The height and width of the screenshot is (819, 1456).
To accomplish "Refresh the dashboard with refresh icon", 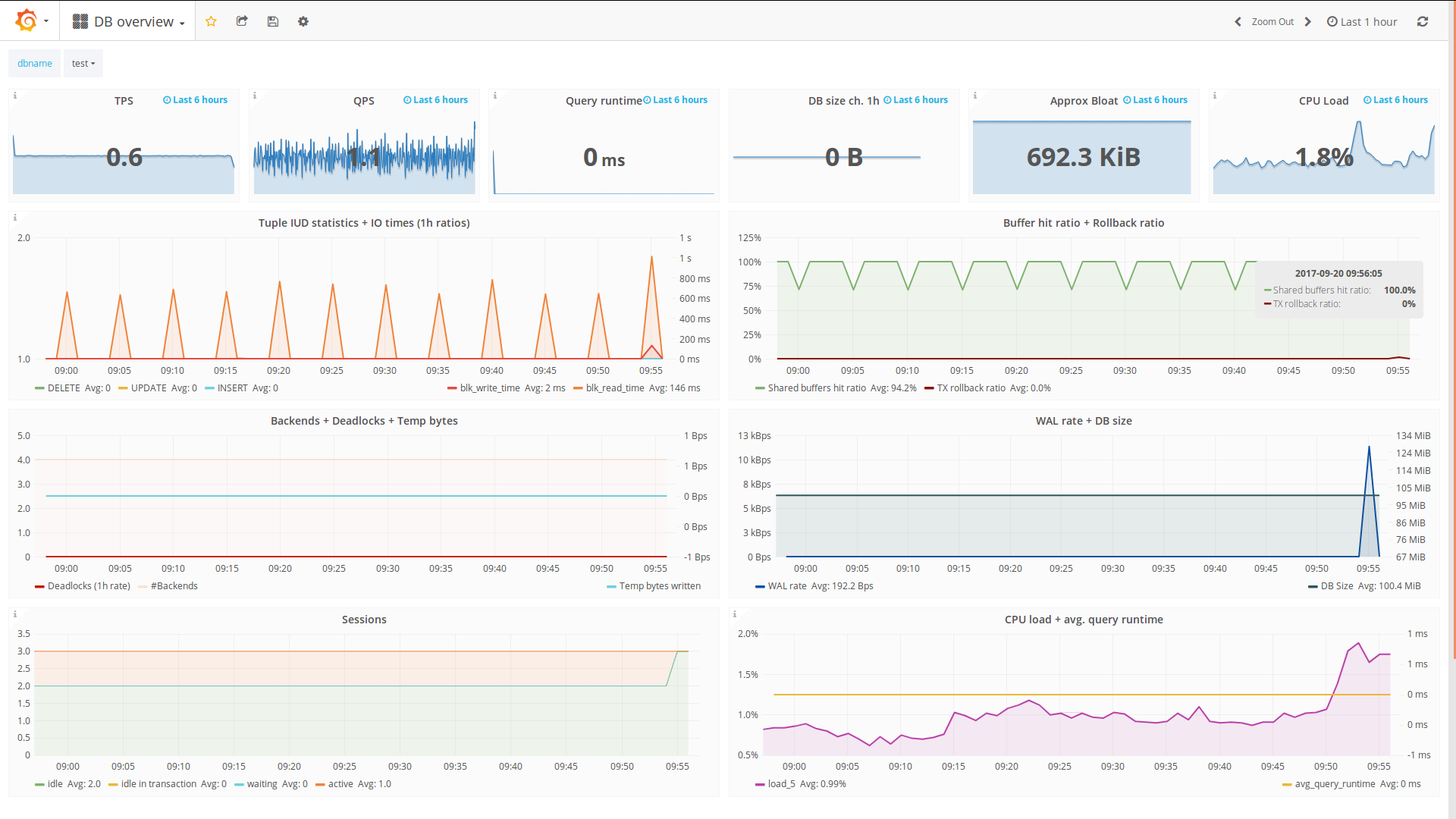I will (x=1423, y=21).
